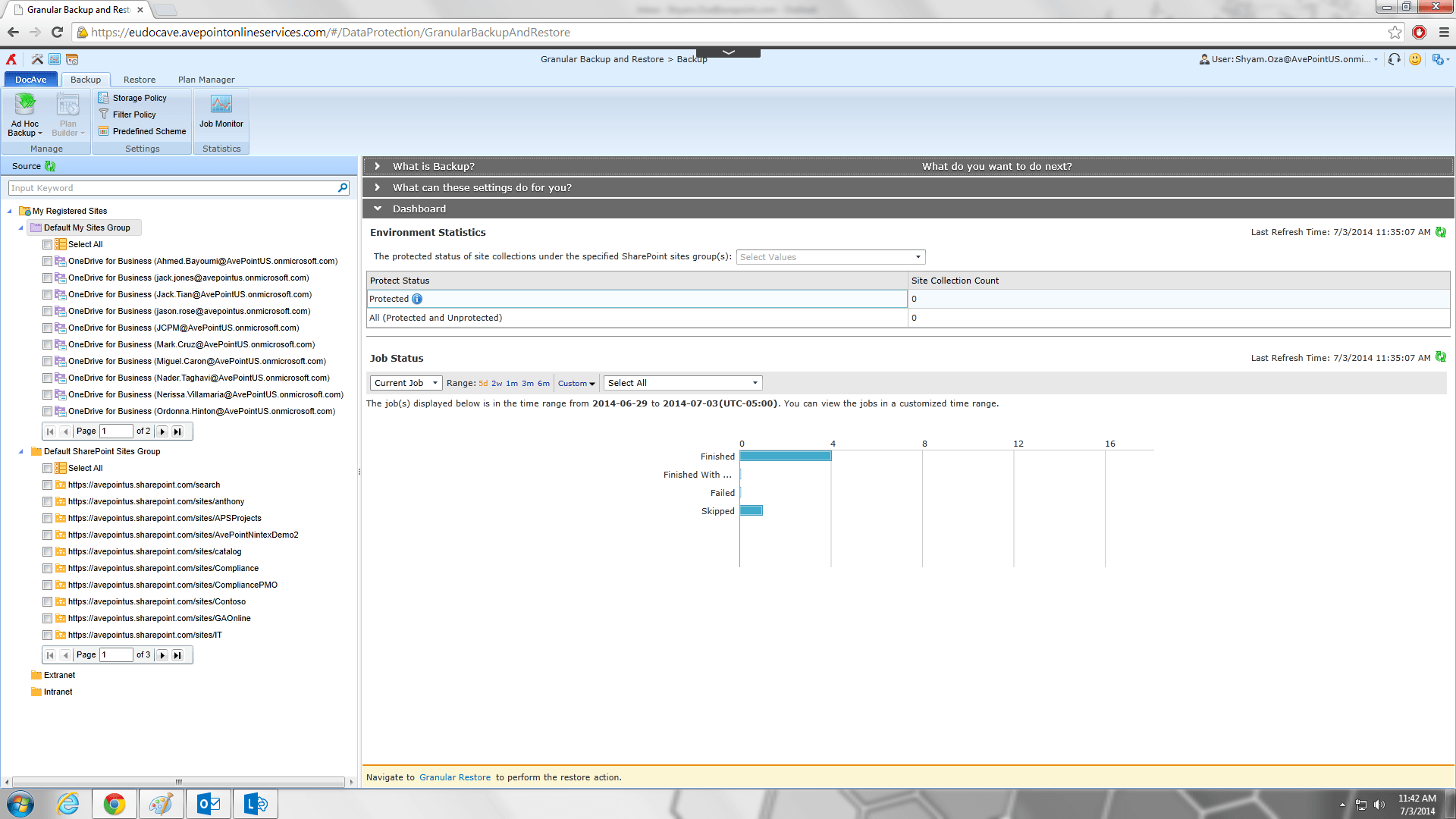Expand What can these settings do section
Screen dimensions: 1456x819
377,187
